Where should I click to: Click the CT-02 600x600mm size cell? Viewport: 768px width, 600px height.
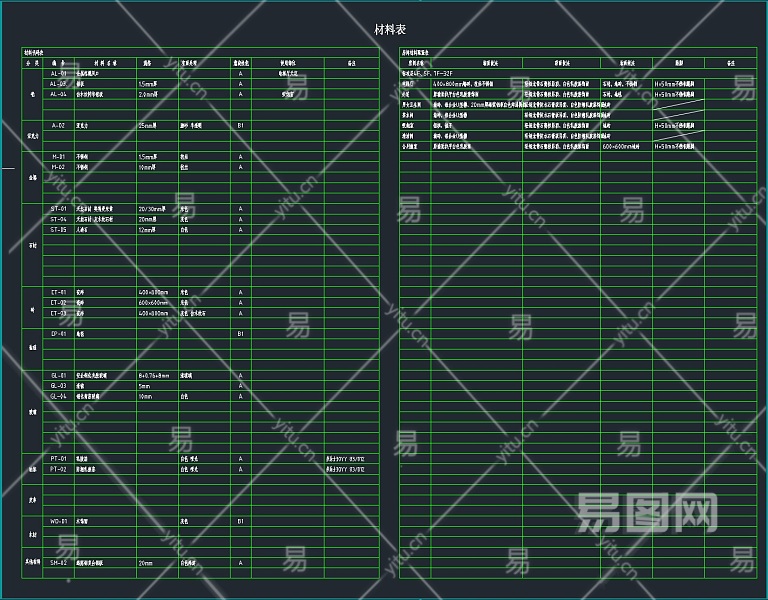click(x=156, y=302)
